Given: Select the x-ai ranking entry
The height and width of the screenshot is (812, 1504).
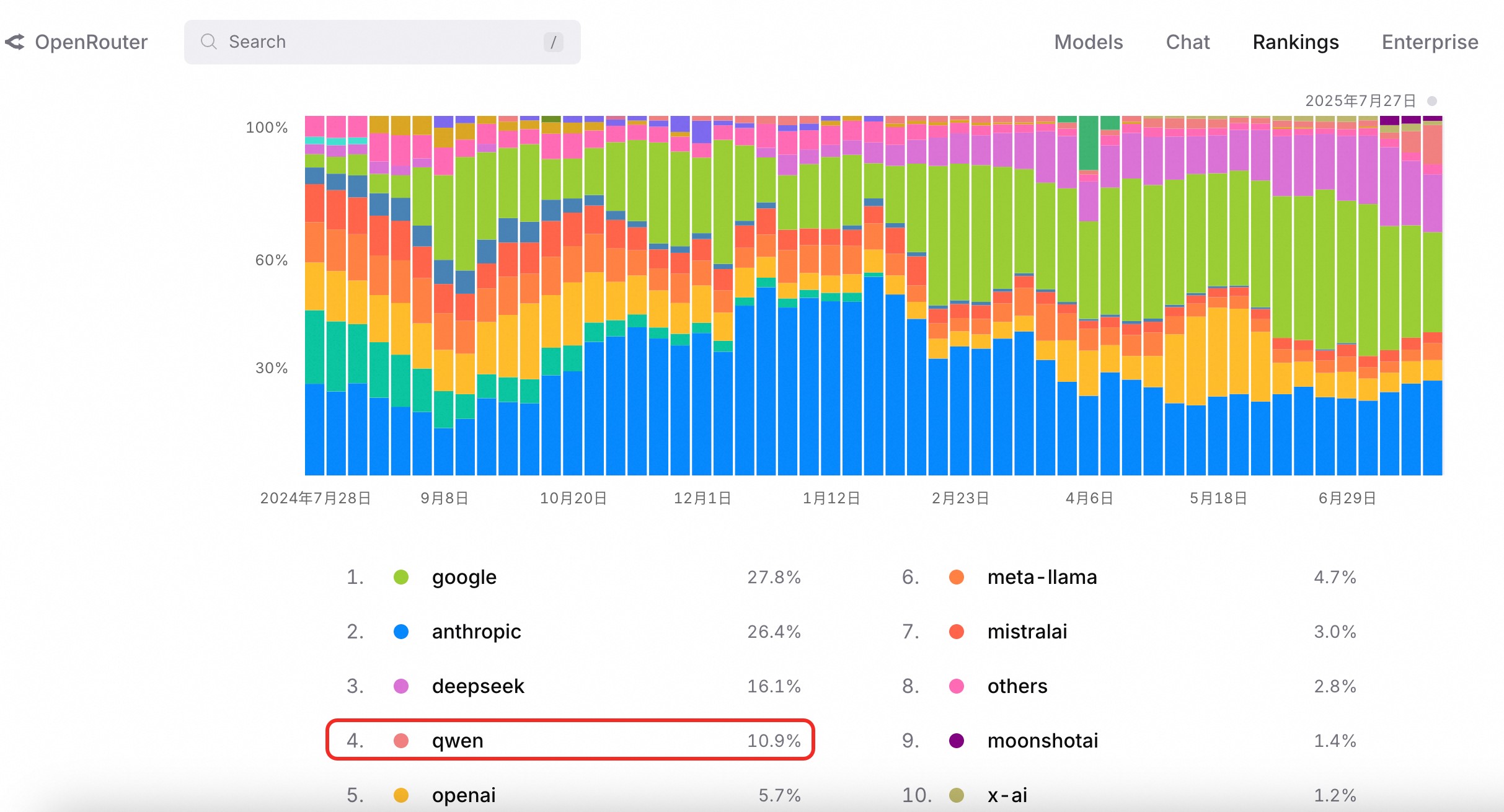Looking at the screenshot, I should click(x=1130, y=795).
